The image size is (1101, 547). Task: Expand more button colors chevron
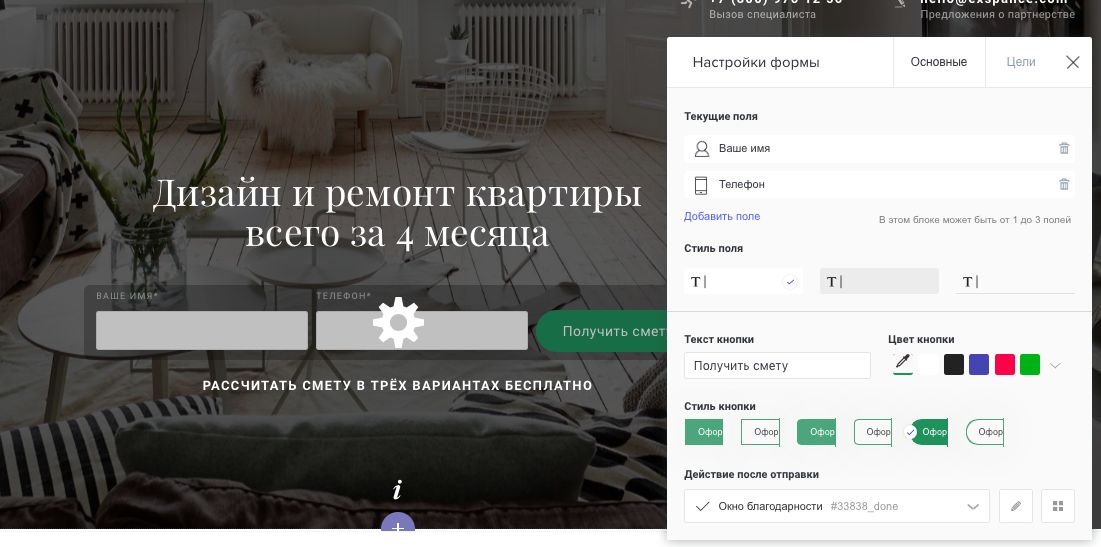point(1055,365)
